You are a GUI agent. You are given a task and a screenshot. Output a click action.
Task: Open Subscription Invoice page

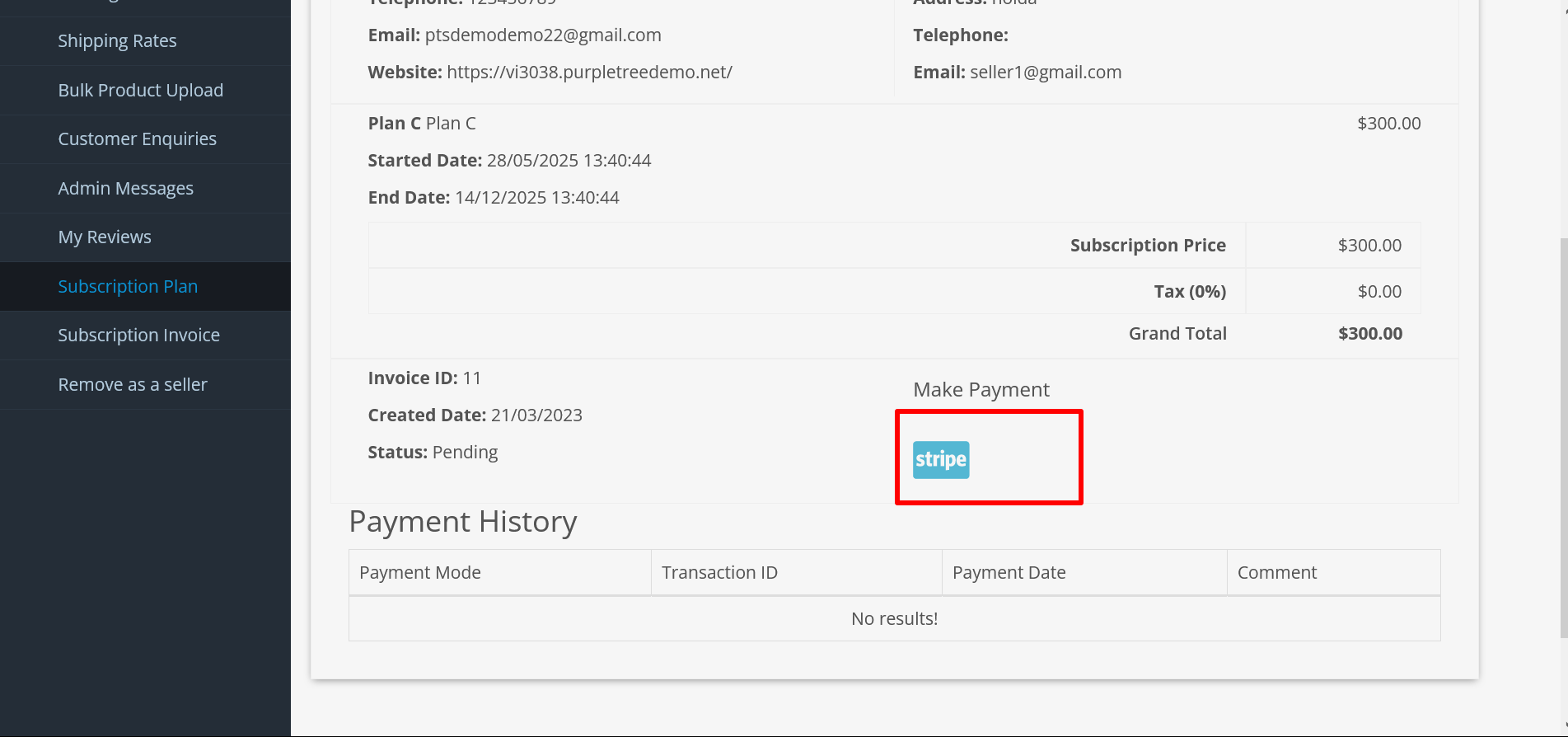(139, 335)
